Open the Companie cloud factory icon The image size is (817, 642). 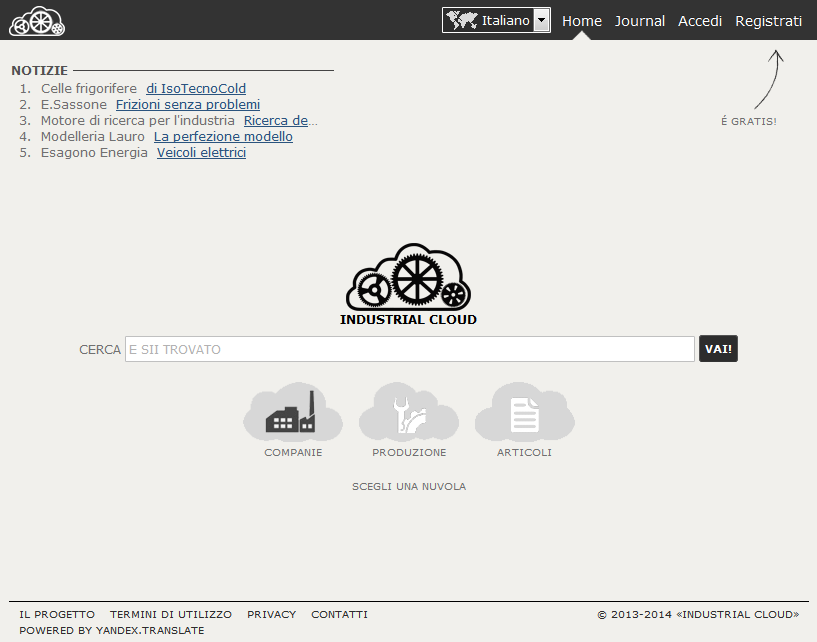pyautogui.click(x=292, y=412)
